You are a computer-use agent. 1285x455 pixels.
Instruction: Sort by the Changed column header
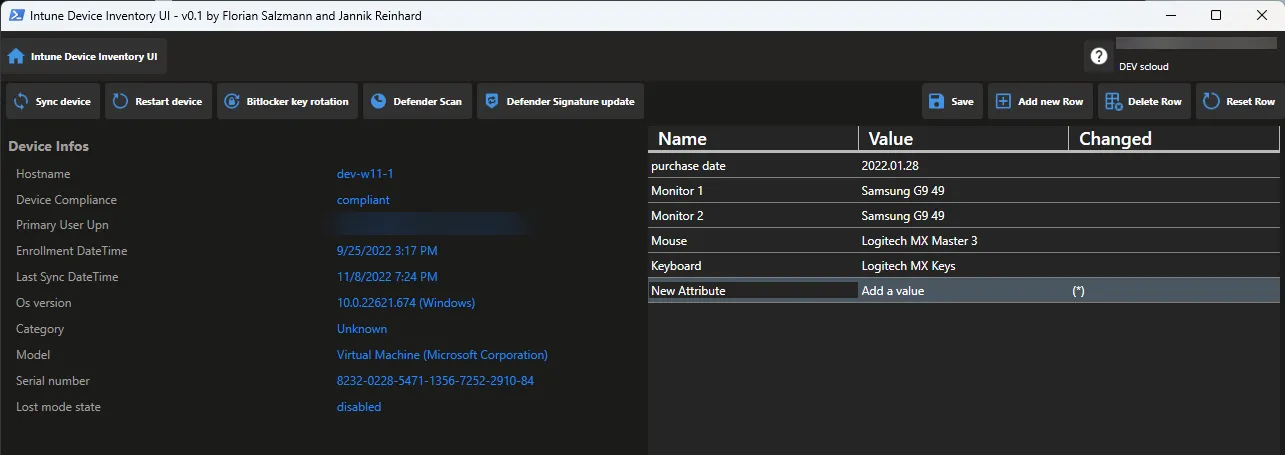click(x=1174, y=139)
